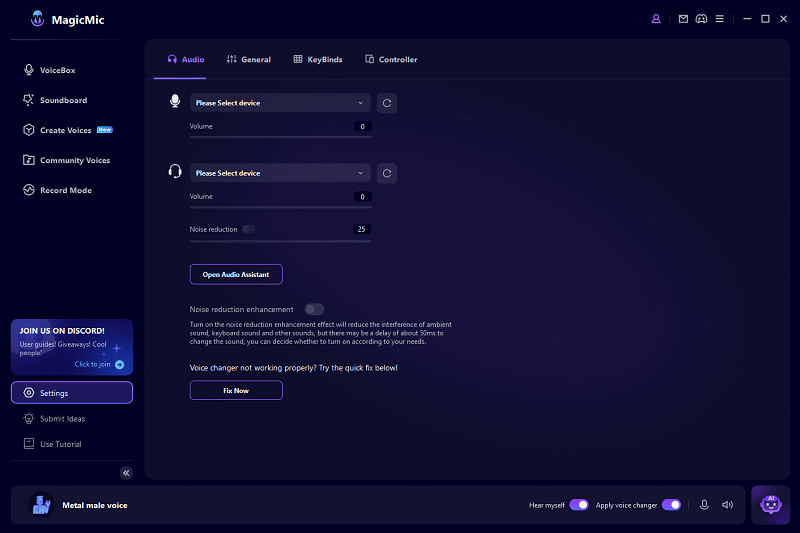Open the user account profile icon
The image size is (800, 533).
click(x=656, y=18)
